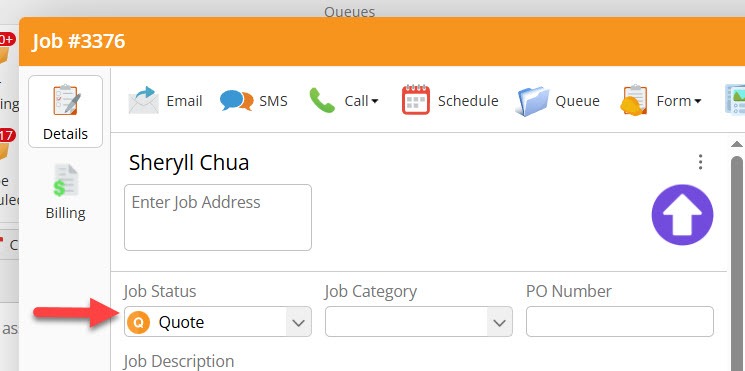Click the green phone Call icon

click(322, 101)
